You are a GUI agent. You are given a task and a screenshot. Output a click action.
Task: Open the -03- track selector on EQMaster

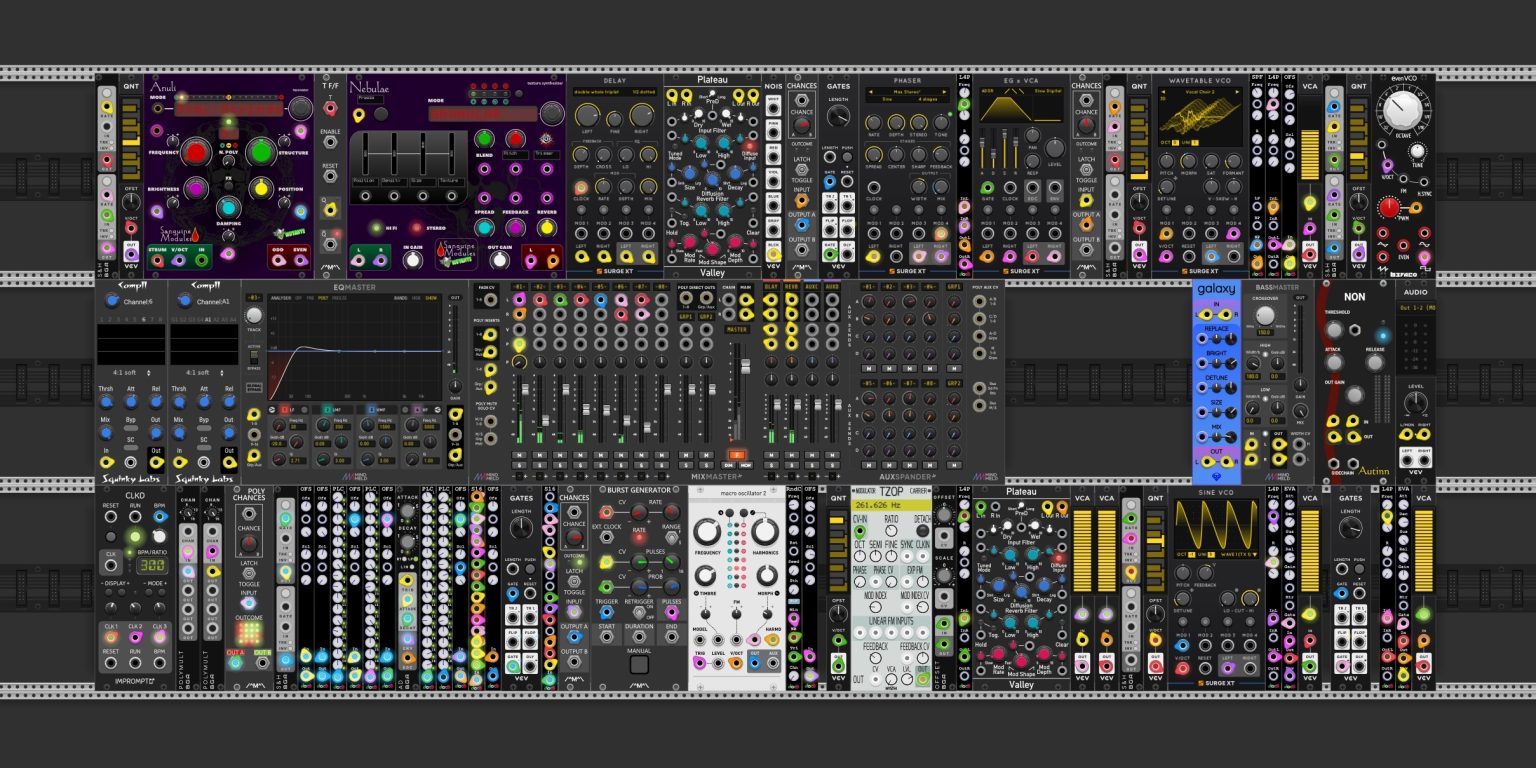coord(254,298)
